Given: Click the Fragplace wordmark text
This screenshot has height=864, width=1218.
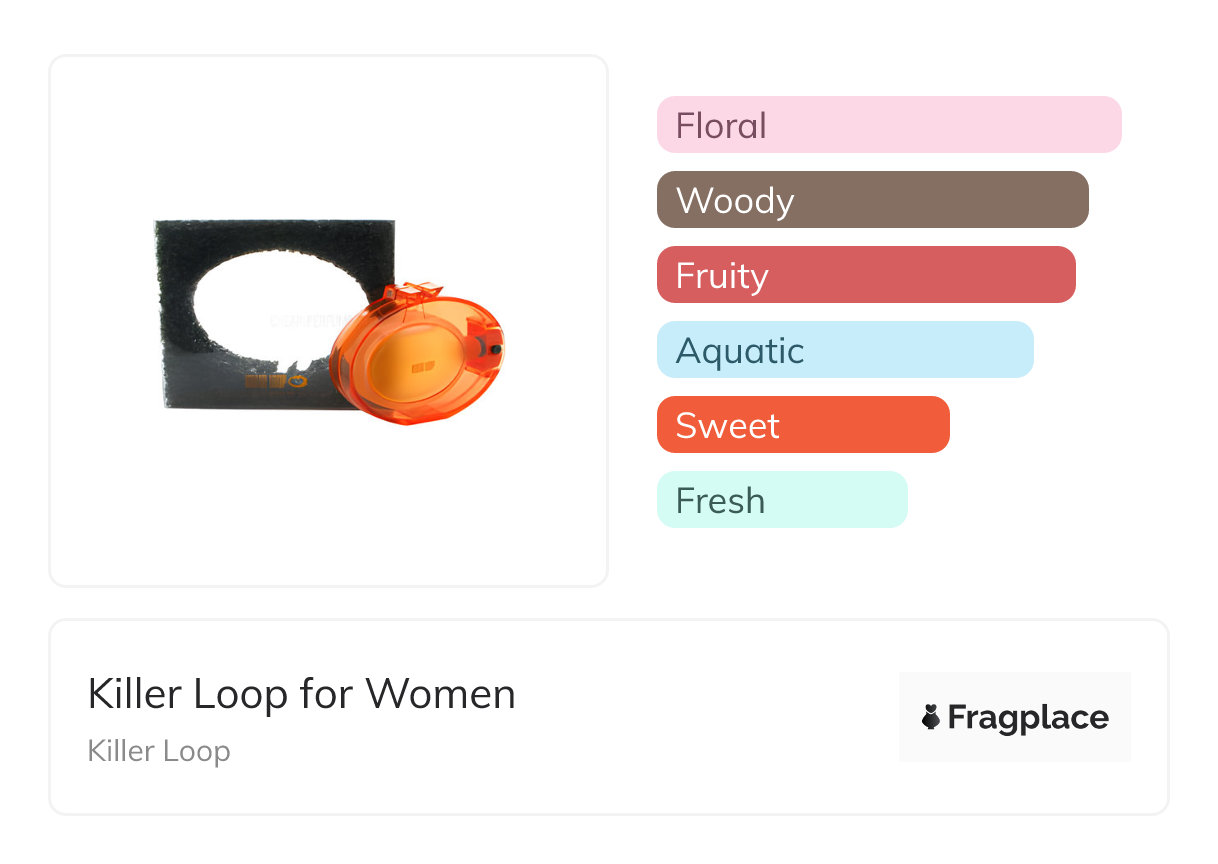Looking at the screenshot, I should 1028,717.
